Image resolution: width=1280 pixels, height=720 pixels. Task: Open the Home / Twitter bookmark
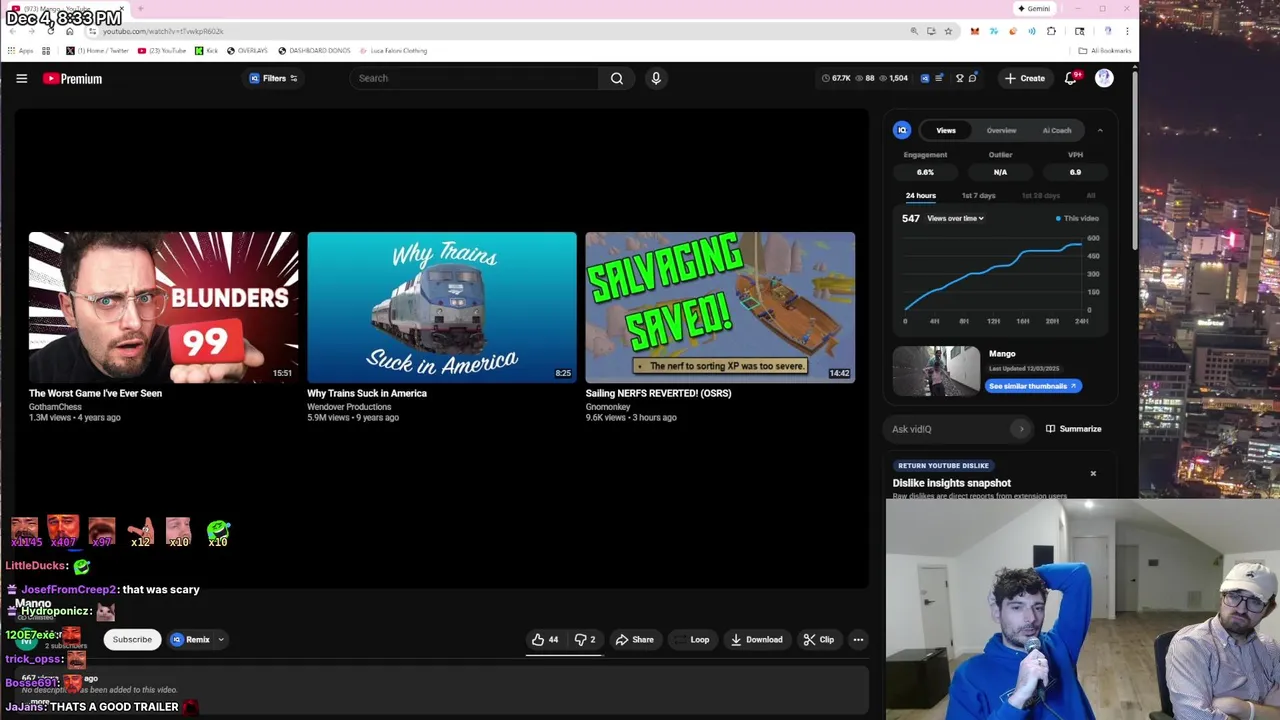coord(98,50)
